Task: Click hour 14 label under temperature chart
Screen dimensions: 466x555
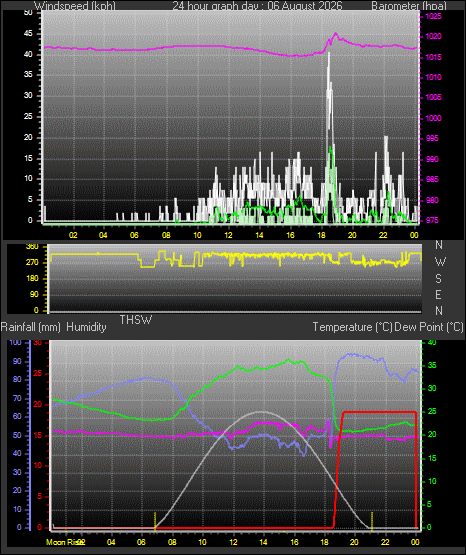Action: coord(263,542)
